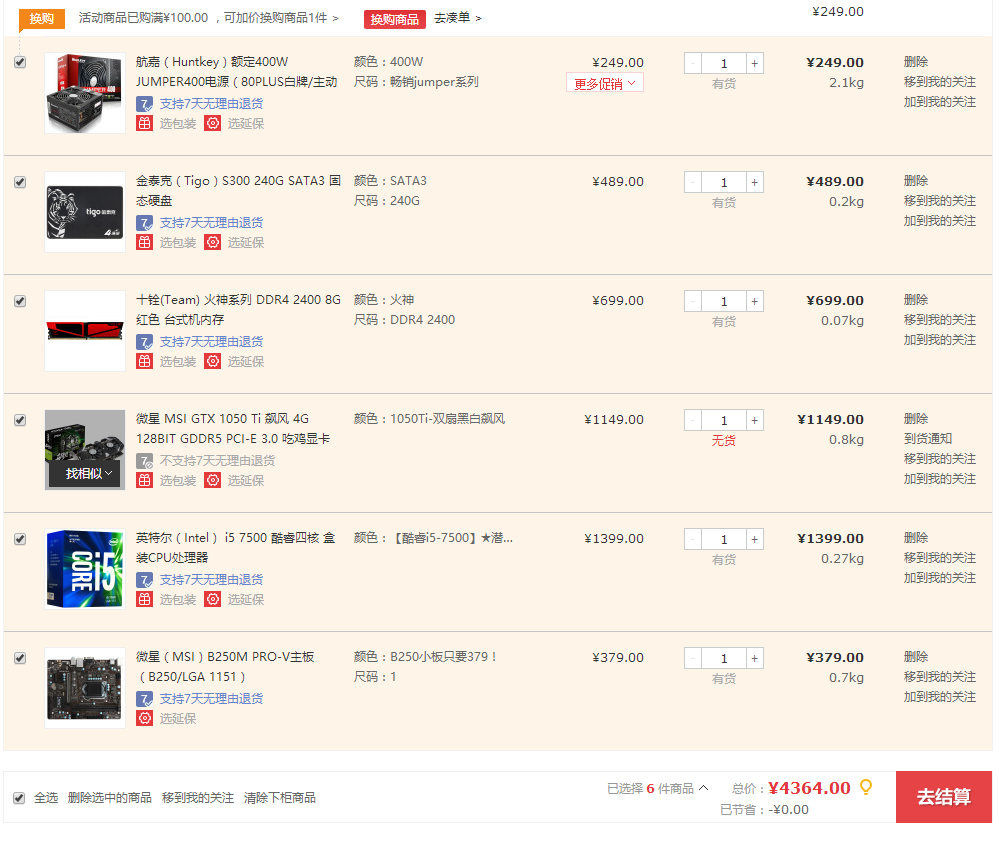The height and width of the screenshot is (844, 999).
Task: Open the Tigo S300 SSD product thumbnail
Action: (85, 212)
